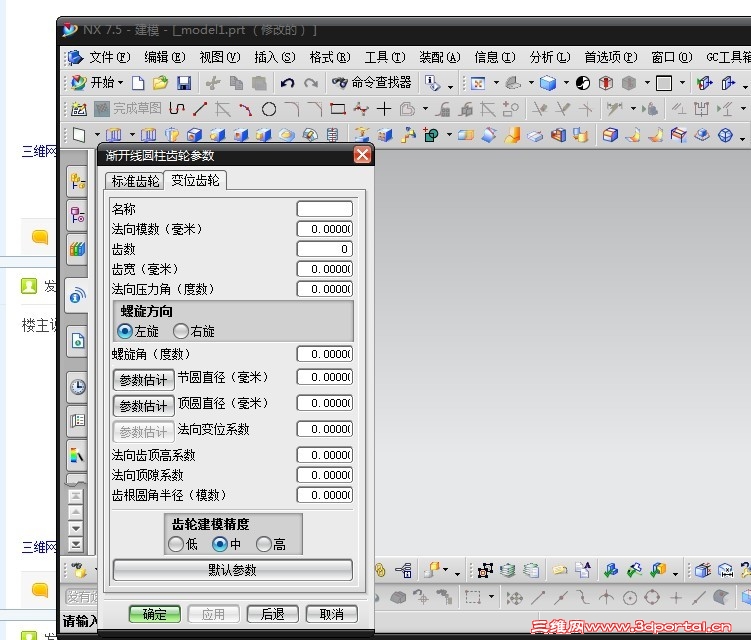The width and height of the screenshot is (751, 640).
Task: Click the Open folder icon
Action: pyautogui.click(x=160, y=83)
